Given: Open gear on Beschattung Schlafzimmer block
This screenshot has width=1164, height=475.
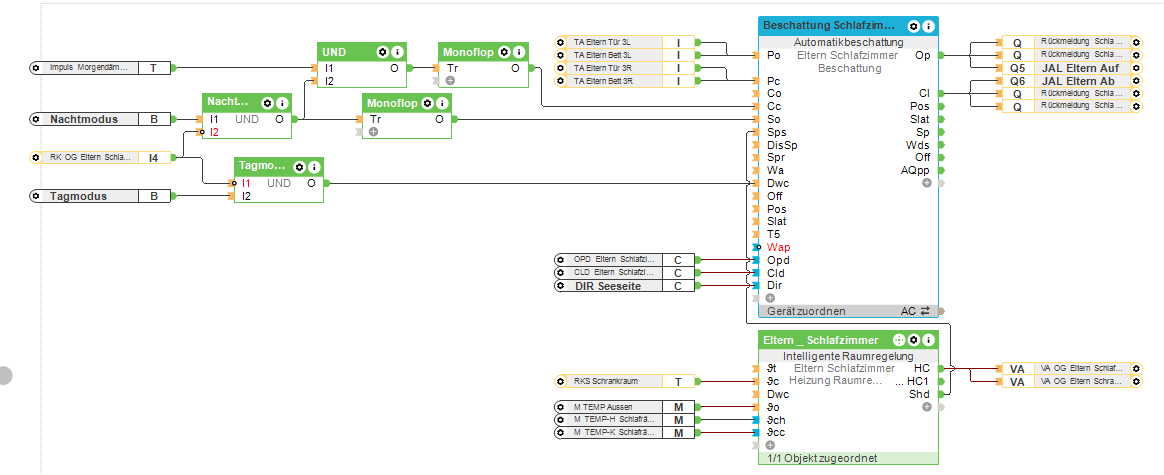Looking at the screenshot, I should click(x=913, y=26).
